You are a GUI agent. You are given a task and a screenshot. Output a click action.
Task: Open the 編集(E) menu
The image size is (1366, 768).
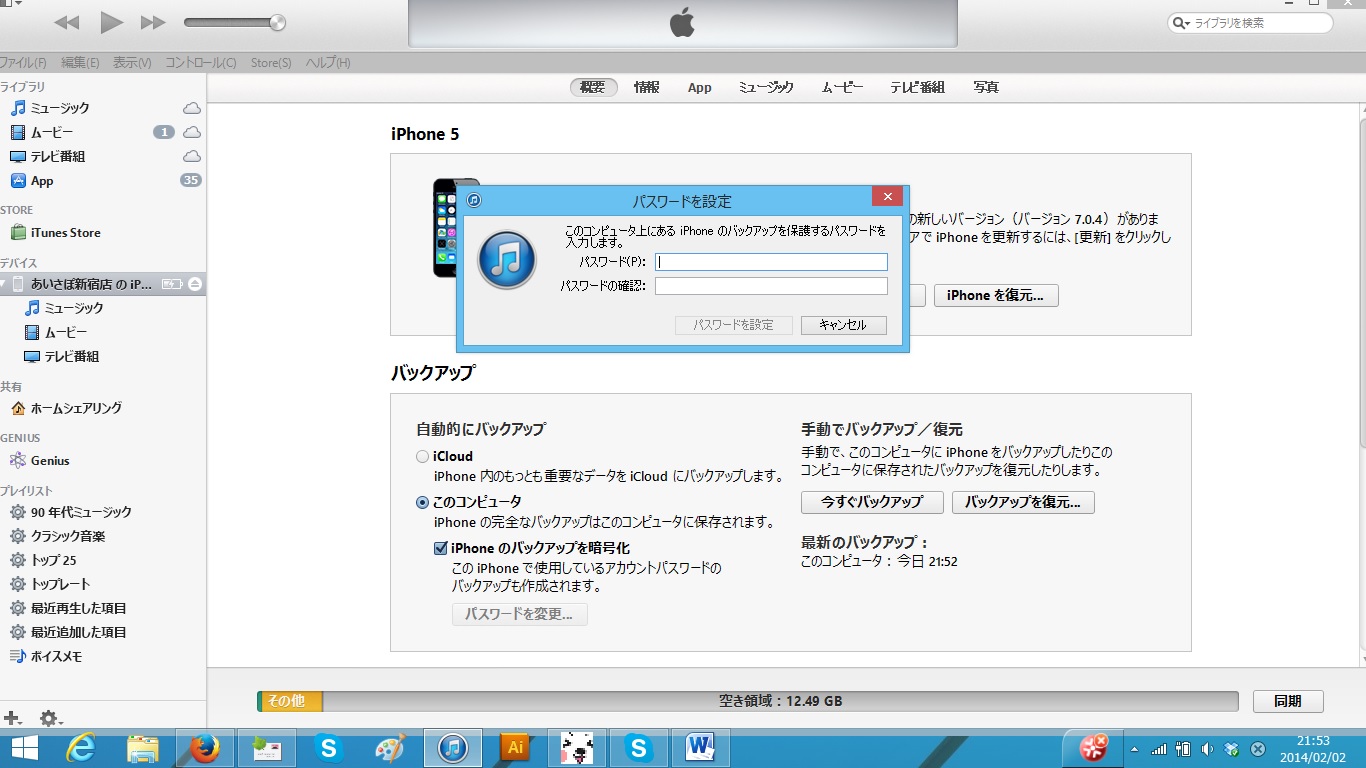(x=80, y=63)
